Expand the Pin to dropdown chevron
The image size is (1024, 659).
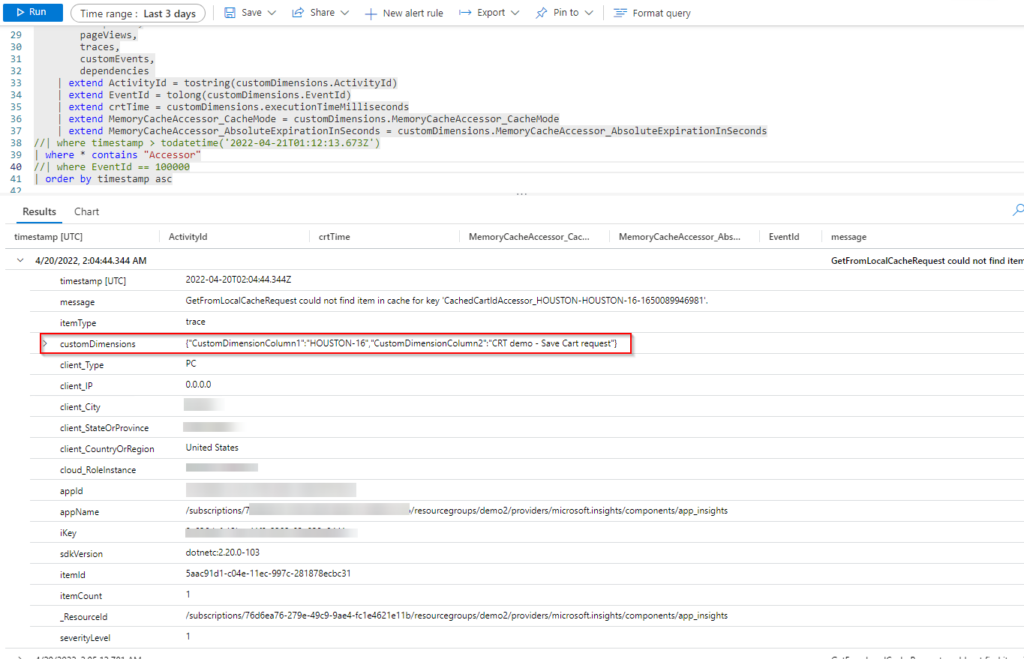coord(589,13)
